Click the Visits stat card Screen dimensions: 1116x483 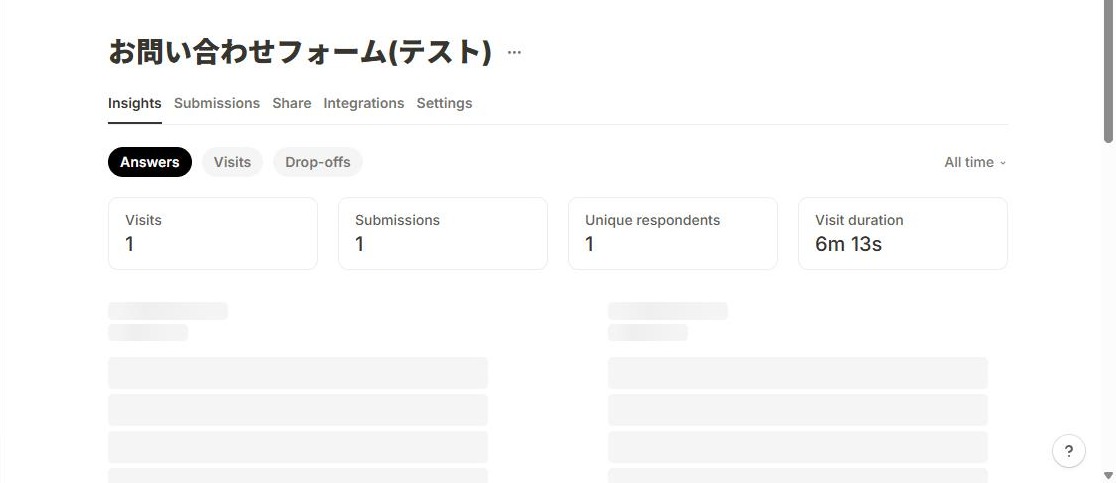point(213,233)
